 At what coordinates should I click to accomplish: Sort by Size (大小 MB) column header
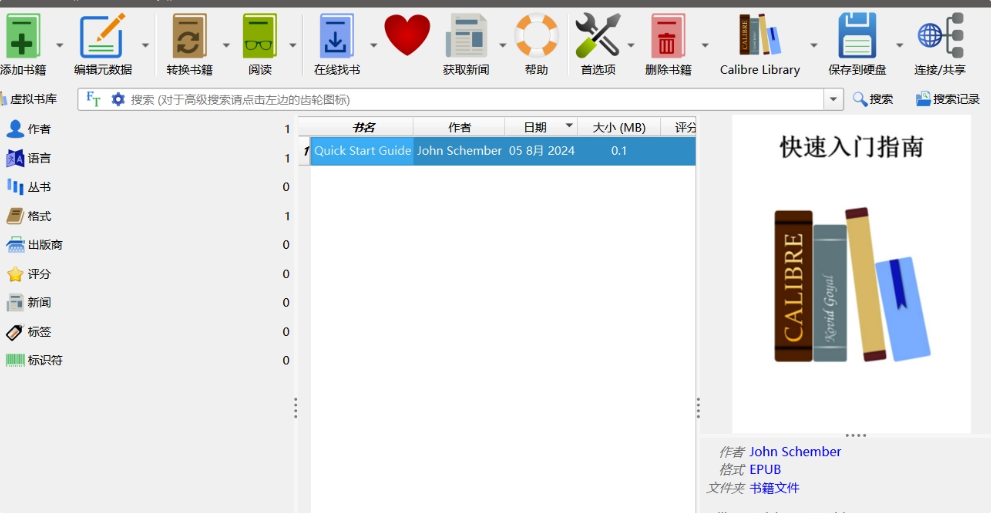tap(619, 127)
